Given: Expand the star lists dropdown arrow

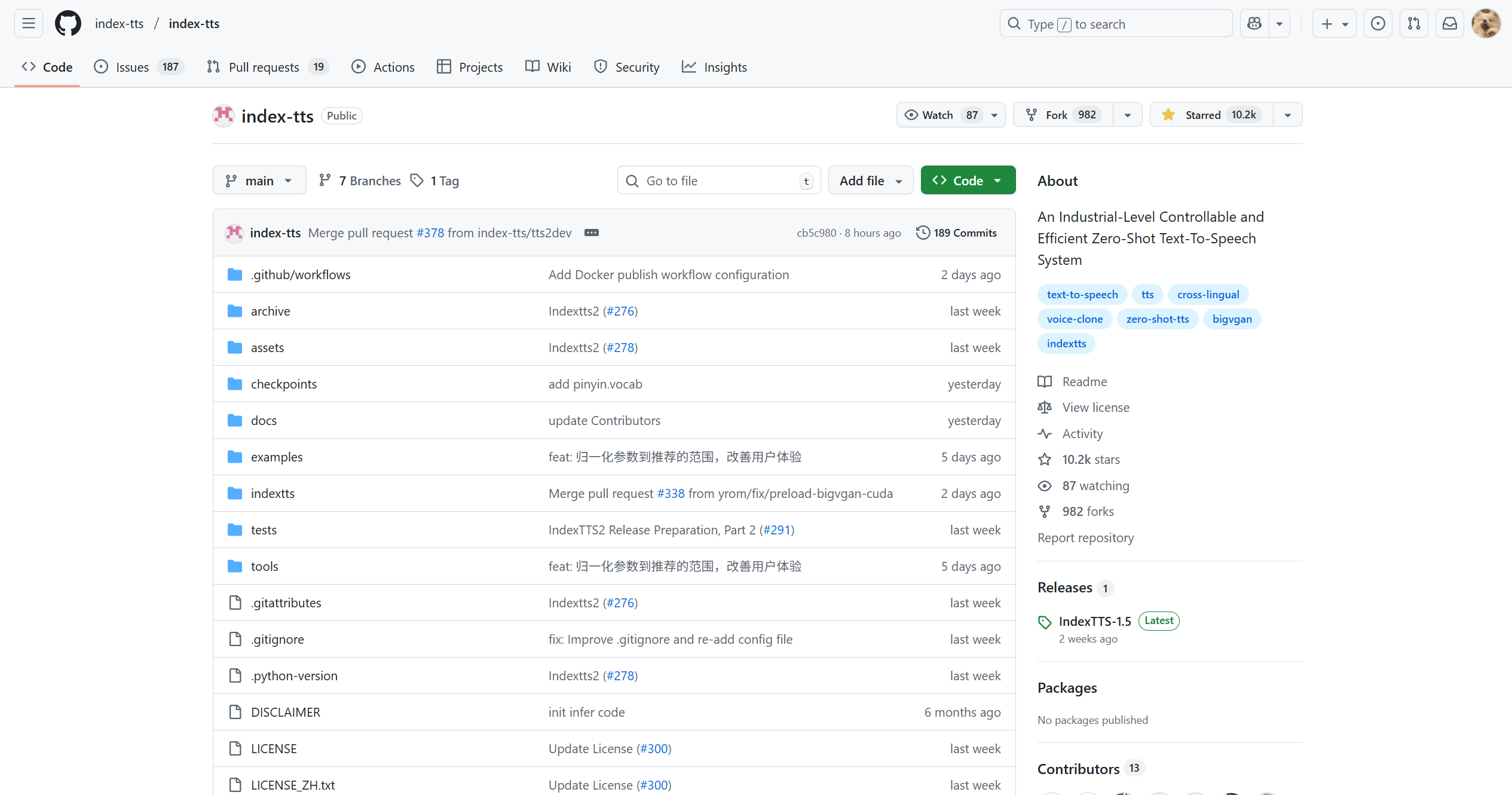Looking at the screenshot, I should click(x=1288, y=115).
